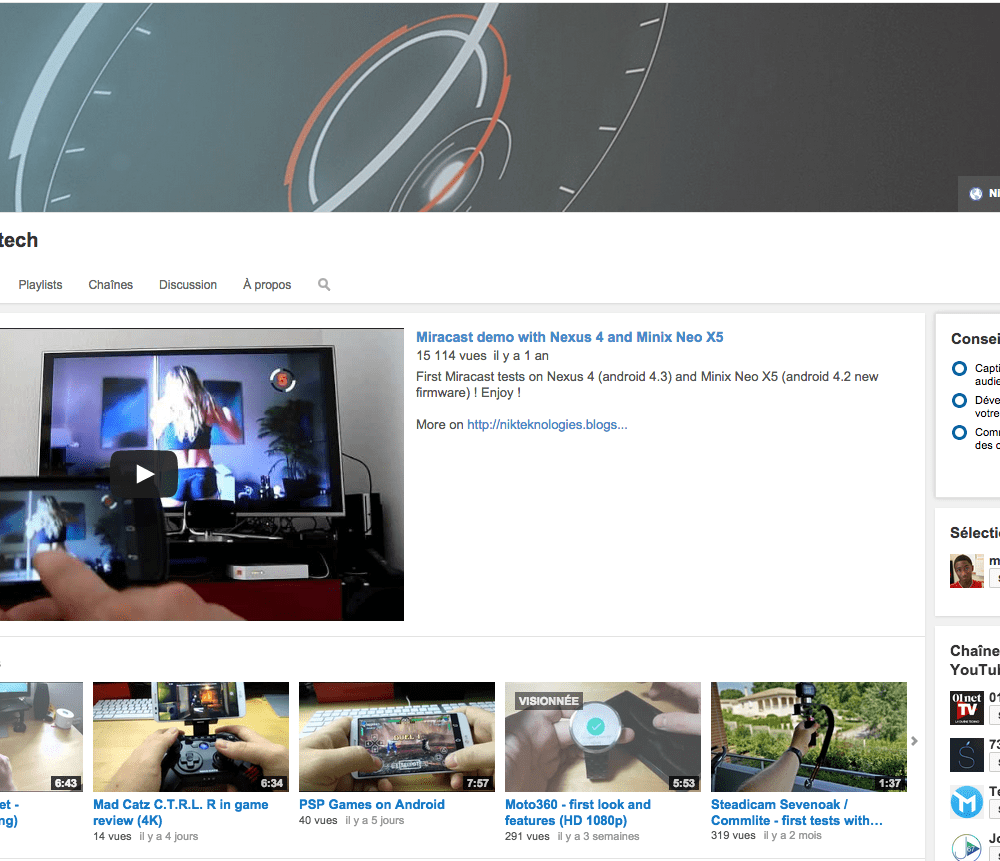This screenshot has height=861, width=1000.
Task: Click the Mad Catz C.T.R.L. R title link
Action: point(180,813)
